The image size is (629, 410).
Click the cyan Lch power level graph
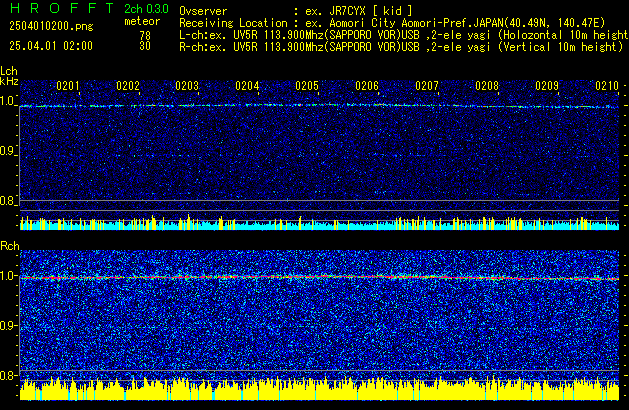point(319,224)
